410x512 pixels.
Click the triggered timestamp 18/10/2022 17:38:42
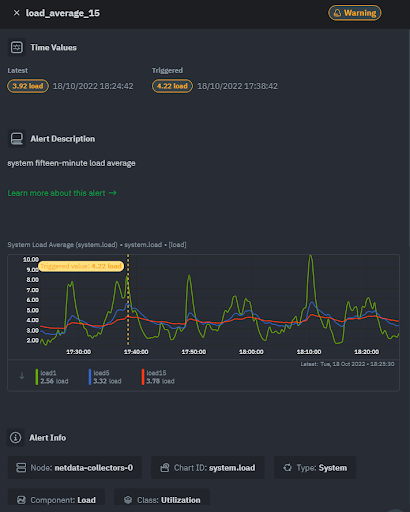[x=237, y=86]
